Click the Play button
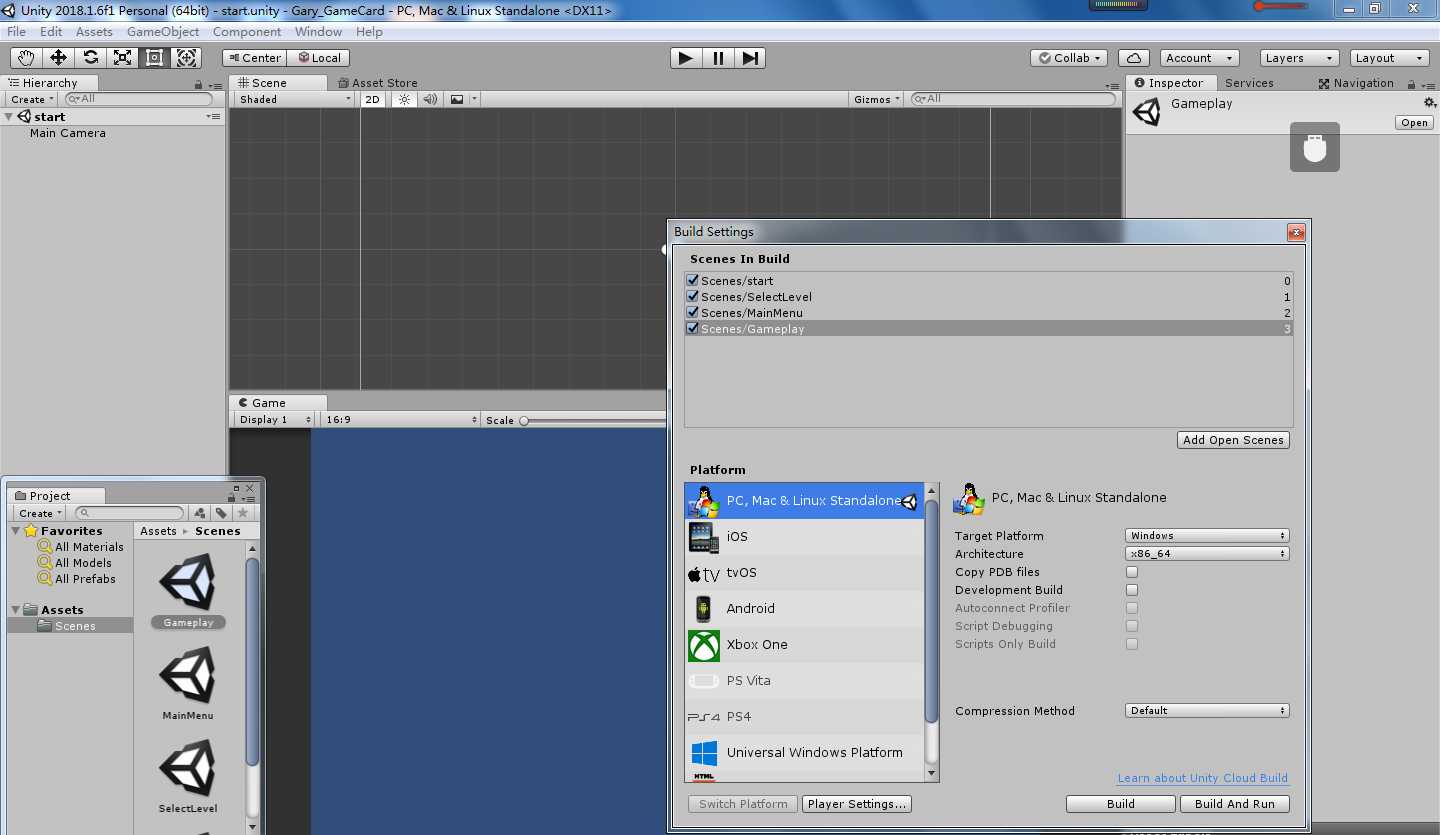The image size is (1440, 835). click(x=686, y=58)
